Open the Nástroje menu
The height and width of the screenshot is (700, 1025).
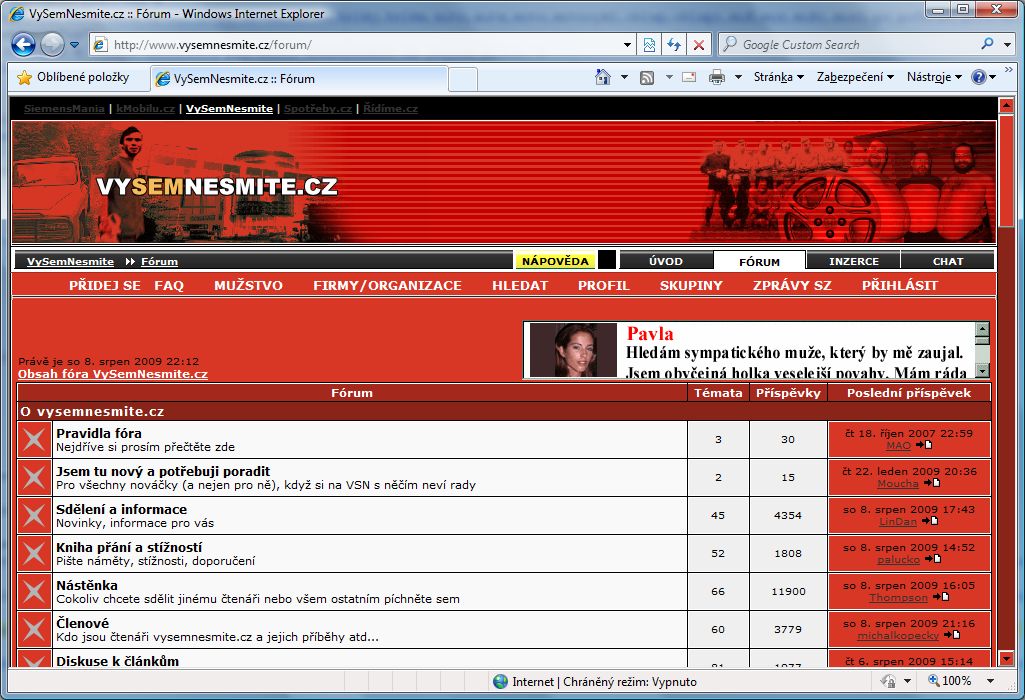pyautogui.click(x=934, y=77)
